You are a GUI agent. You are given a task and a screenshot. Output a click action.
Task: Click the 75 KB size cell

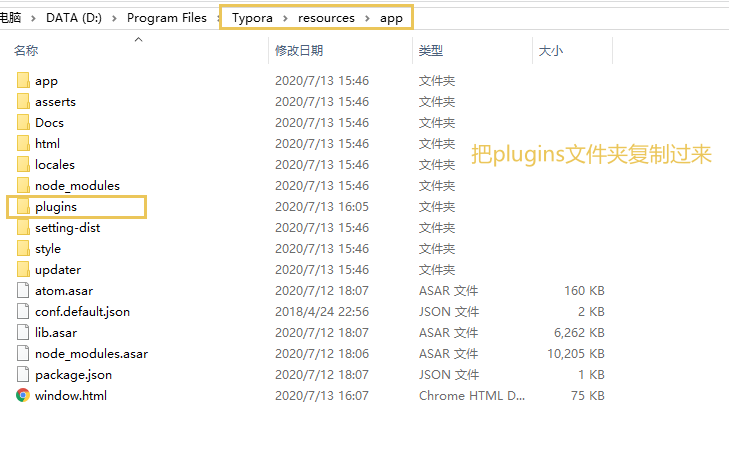point(588,395)
